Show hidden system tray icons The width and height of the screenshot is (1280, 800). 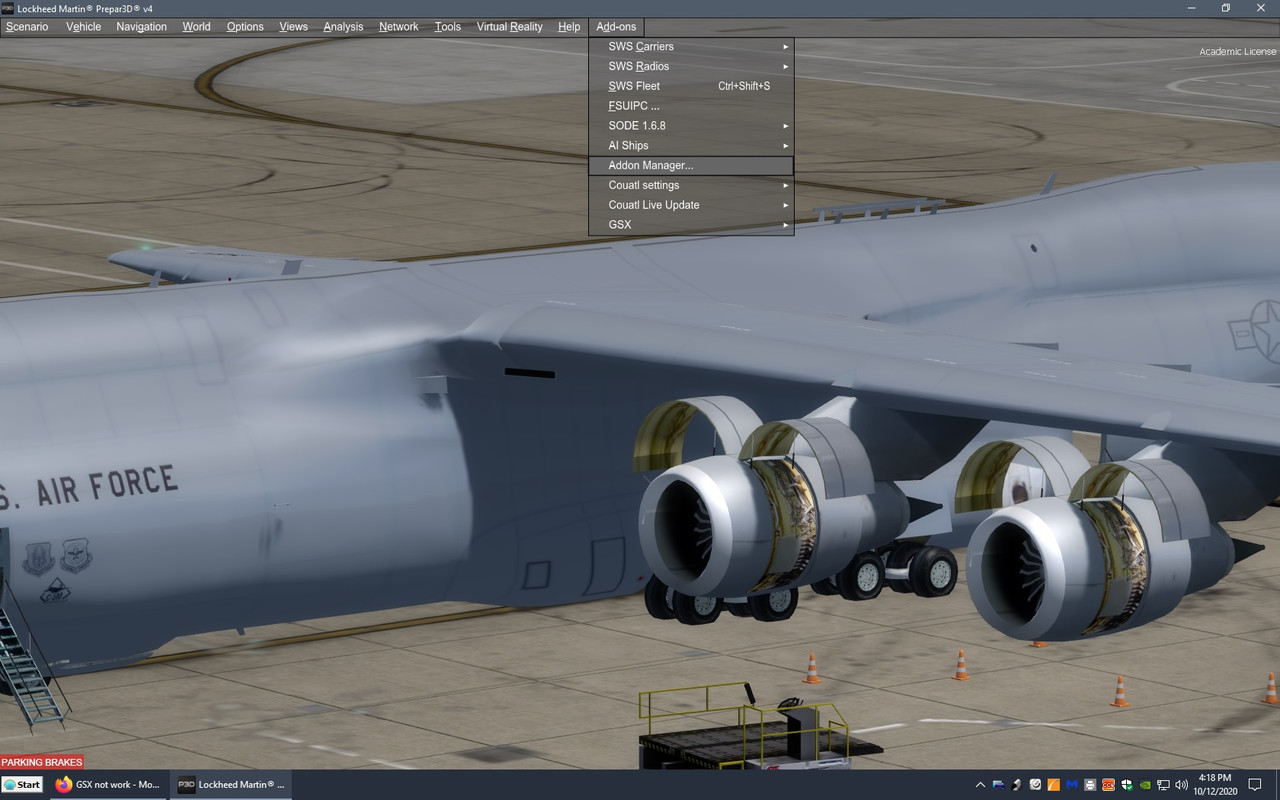[981, 785]
